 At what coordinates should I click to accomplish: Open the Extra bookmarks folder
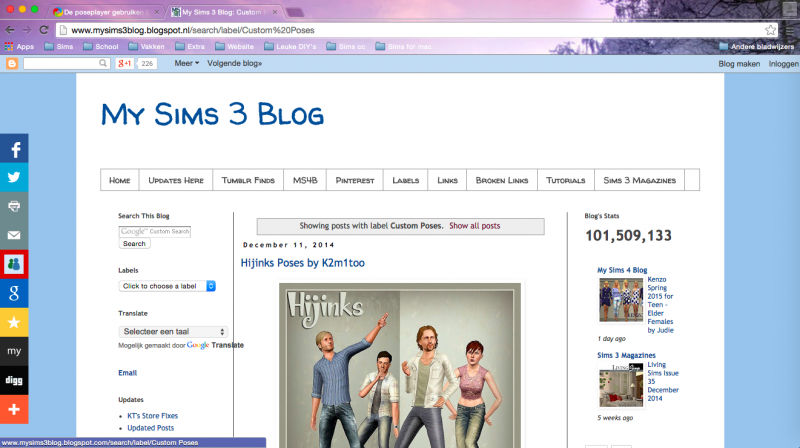(190, 46)
